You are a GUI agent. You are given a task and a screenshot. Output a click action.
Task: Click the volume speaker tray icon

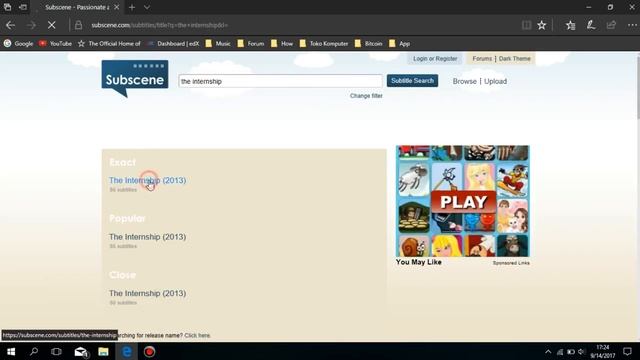(582, 351)
